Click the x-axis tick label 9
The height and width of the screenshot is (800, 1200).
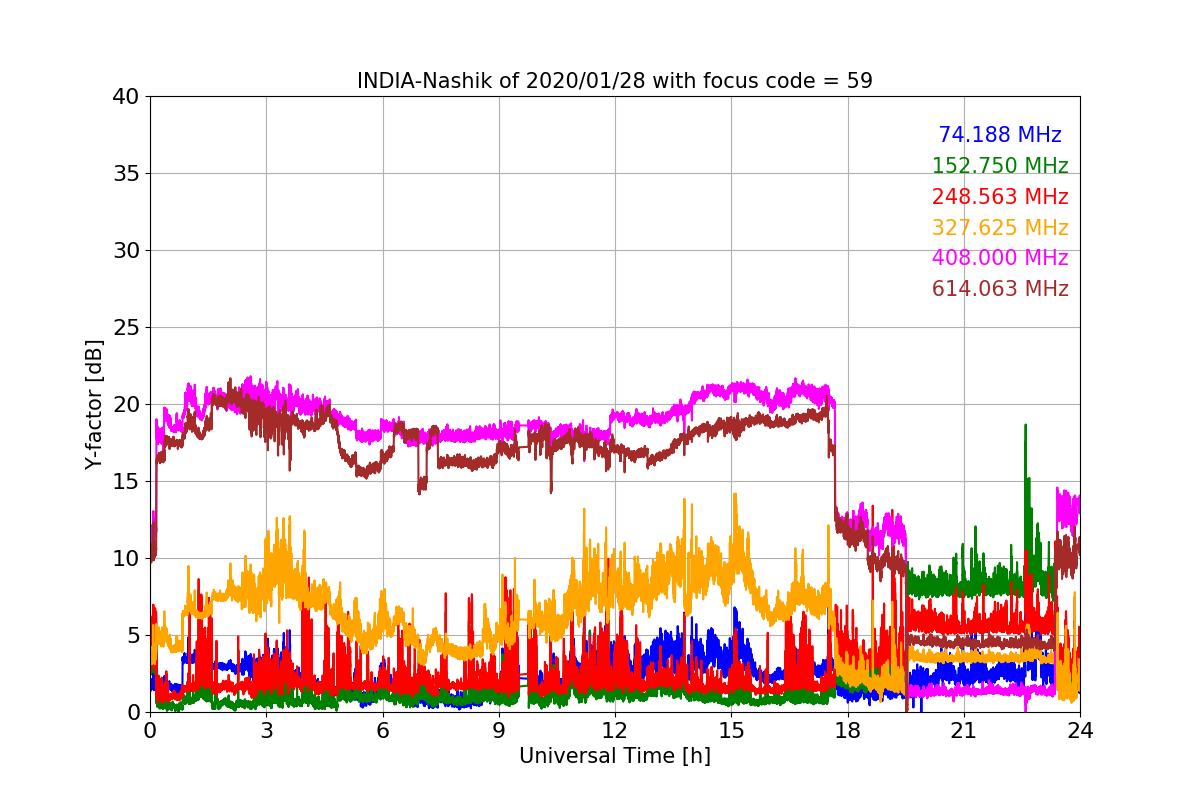point(499,730)
